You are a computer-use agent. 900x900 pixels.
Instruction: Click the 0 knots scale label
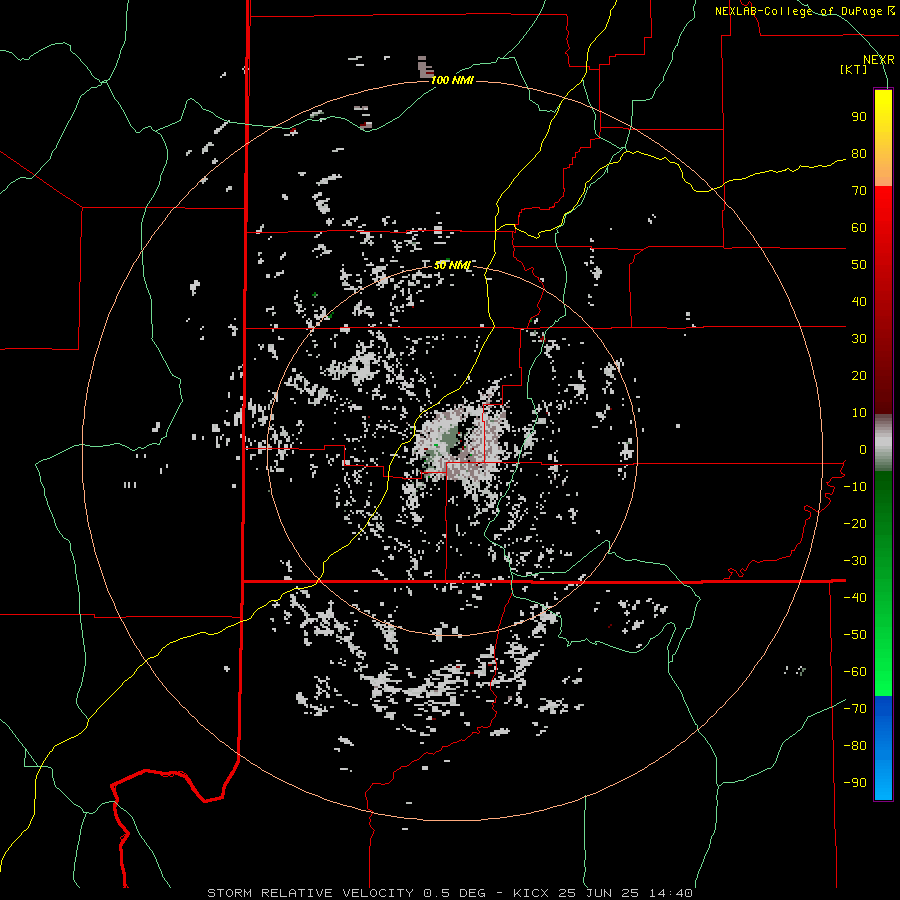(x=863, y=449)
